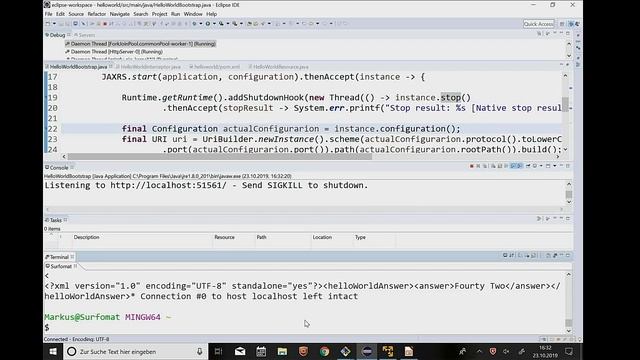Screen dimensions: 640x360
Task: Toggle show console when standard out changes
Action: point(513,166)
